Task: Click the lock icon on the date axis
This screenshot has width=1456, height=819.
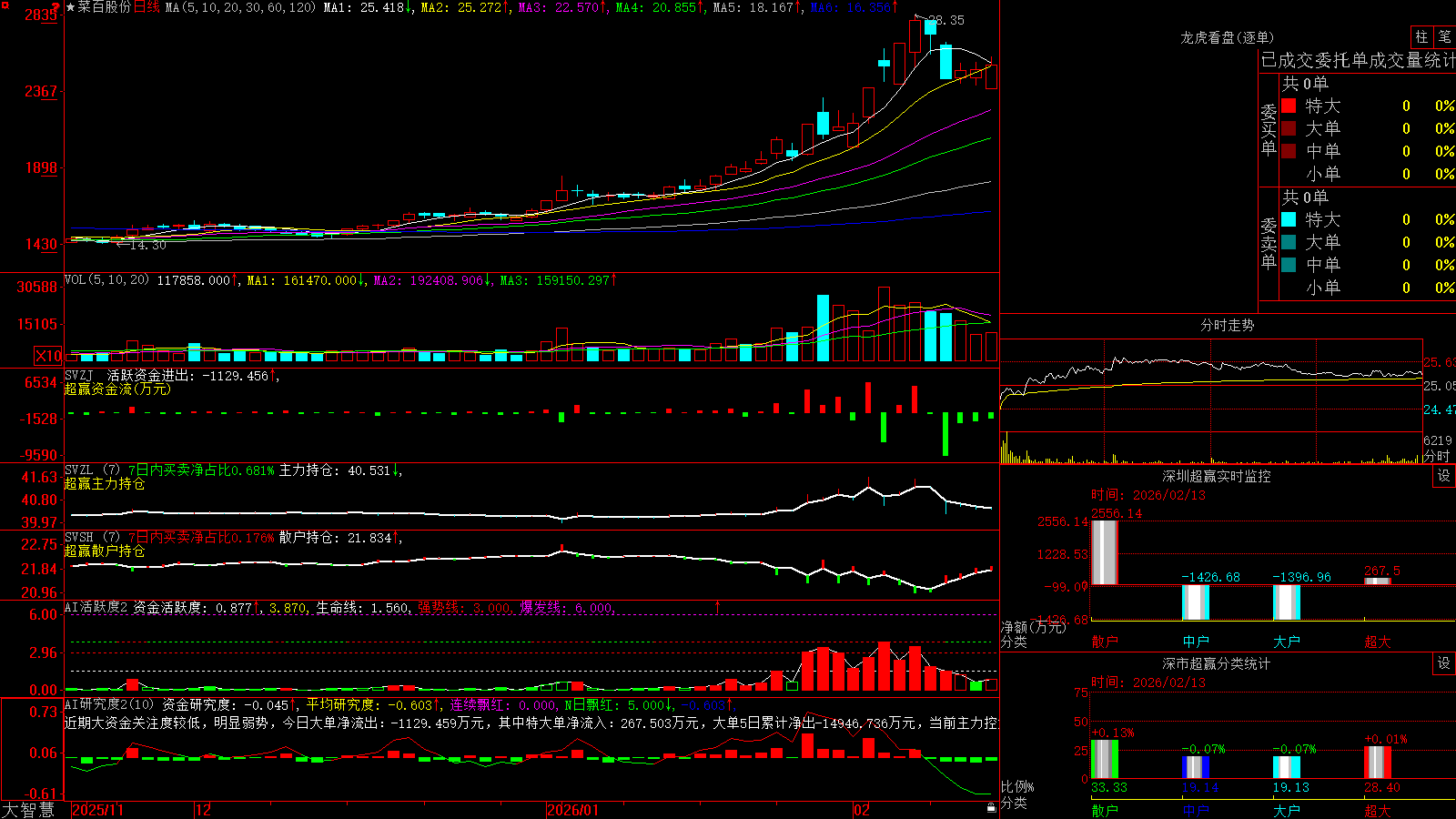Action: pos(991,807)
